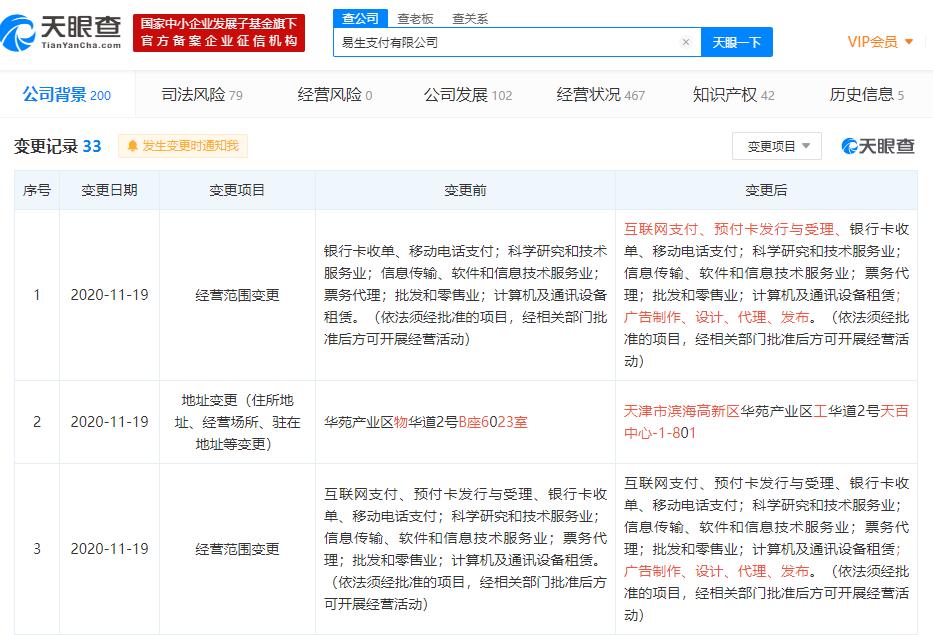This screenshot has height=635, width=933.
Task: Click the old address 华苑产业区物华道2号B座6023室
Action: tap(425, 422)
